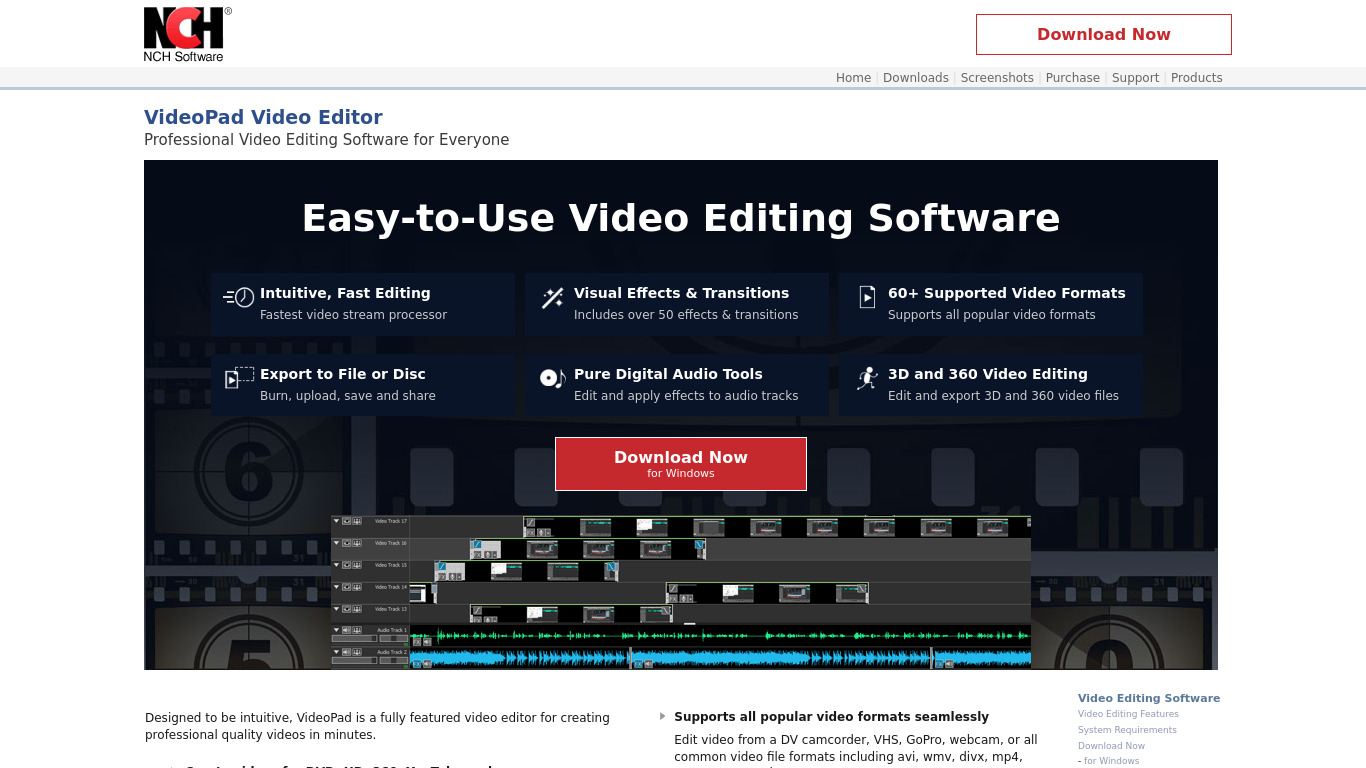Screen dimensions: 1366x768
Task: Click 'Burn, upload, save and share' text
Action: coord(348,396)
